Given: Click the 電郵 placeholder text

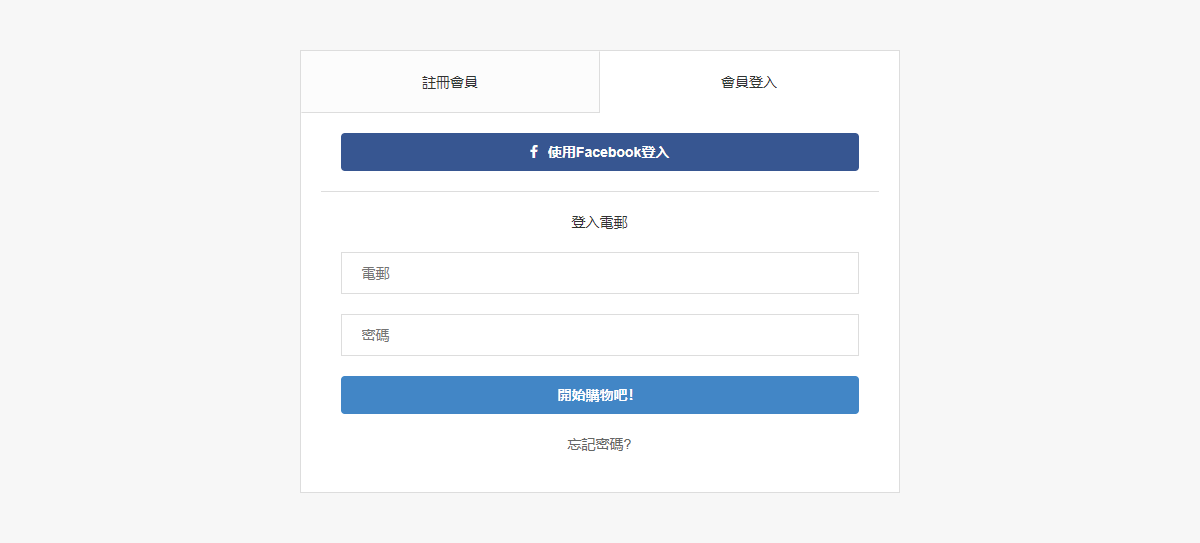Looking at the screenshot, I should pyautogui.click(x=376, y=273).
